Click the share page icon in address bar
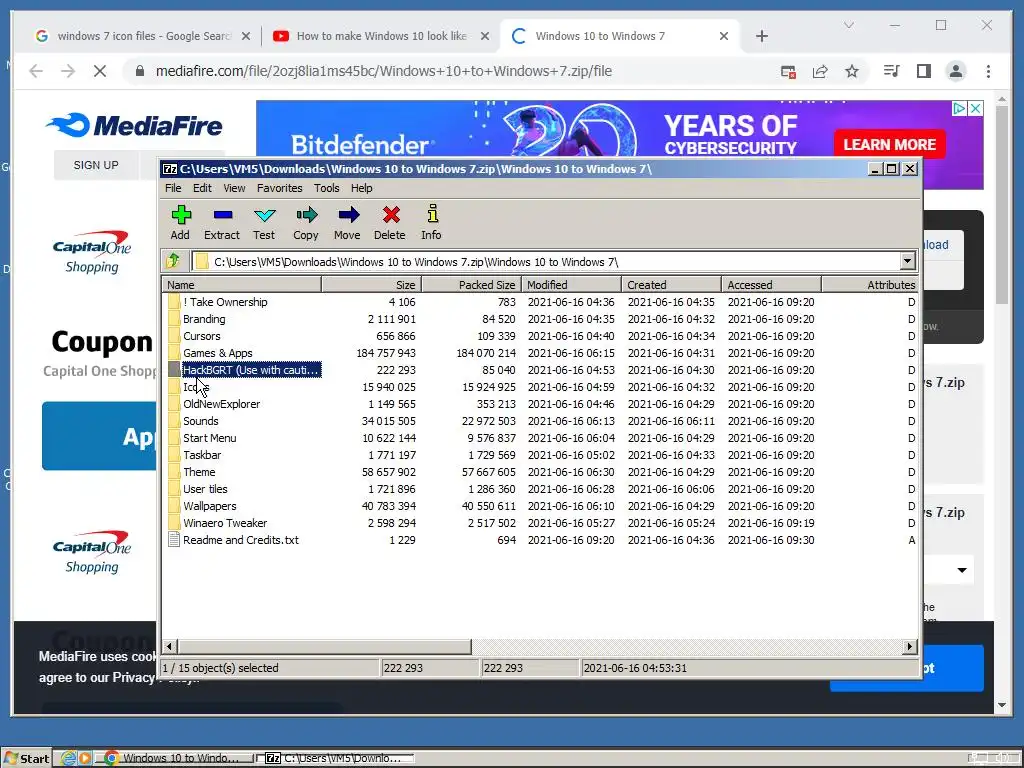 point(820,71)
